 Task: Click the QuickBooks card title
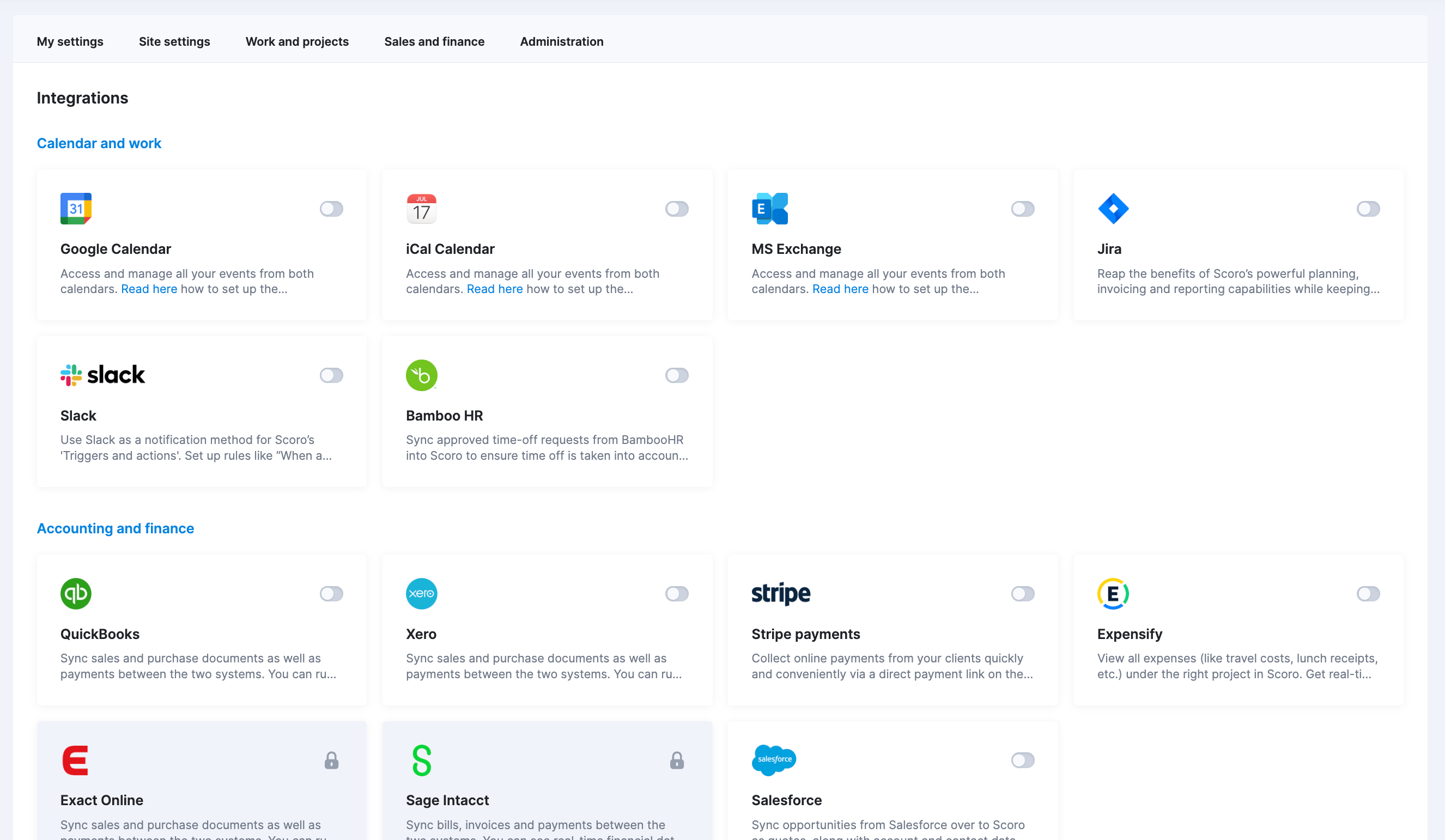[x=100, y=634]
